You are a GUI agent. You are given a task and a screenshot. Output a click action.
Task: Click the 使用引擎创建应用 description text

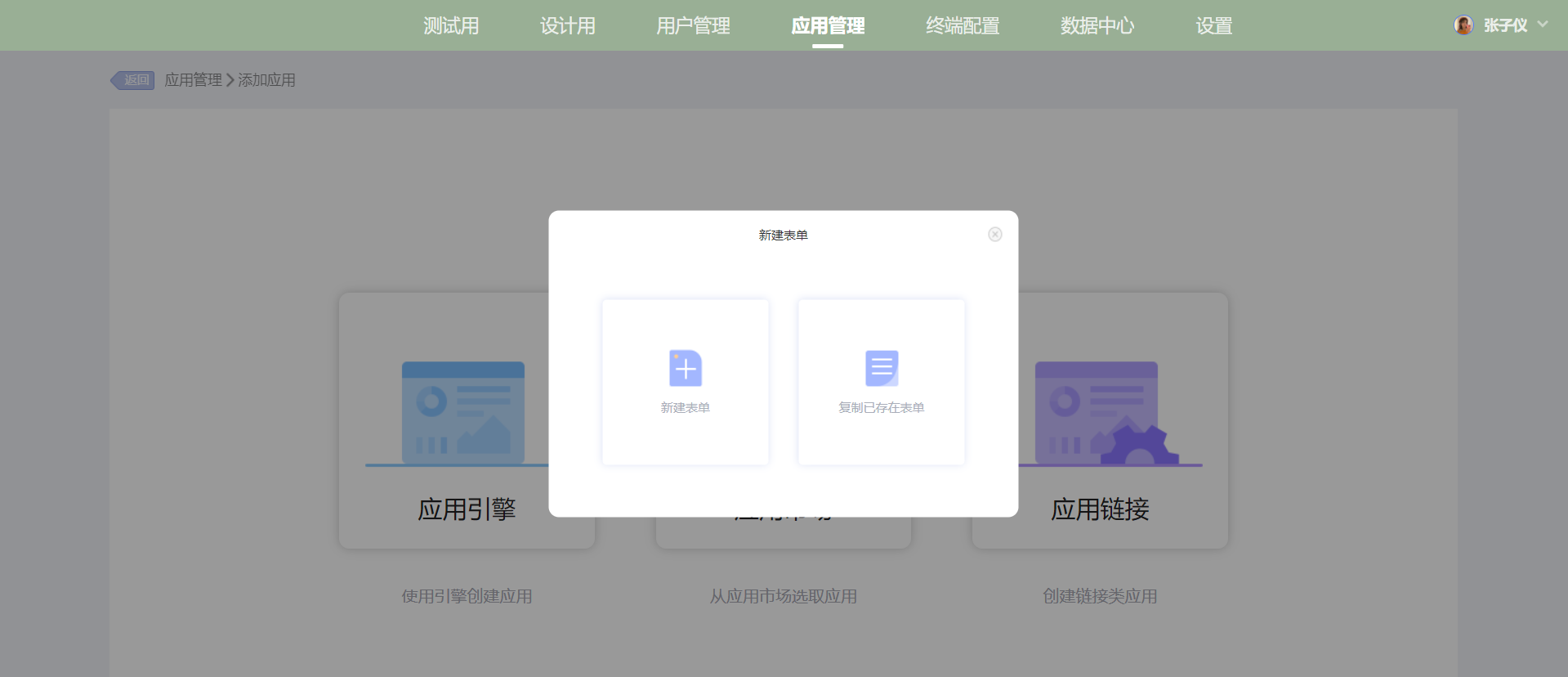click(467, 596)
